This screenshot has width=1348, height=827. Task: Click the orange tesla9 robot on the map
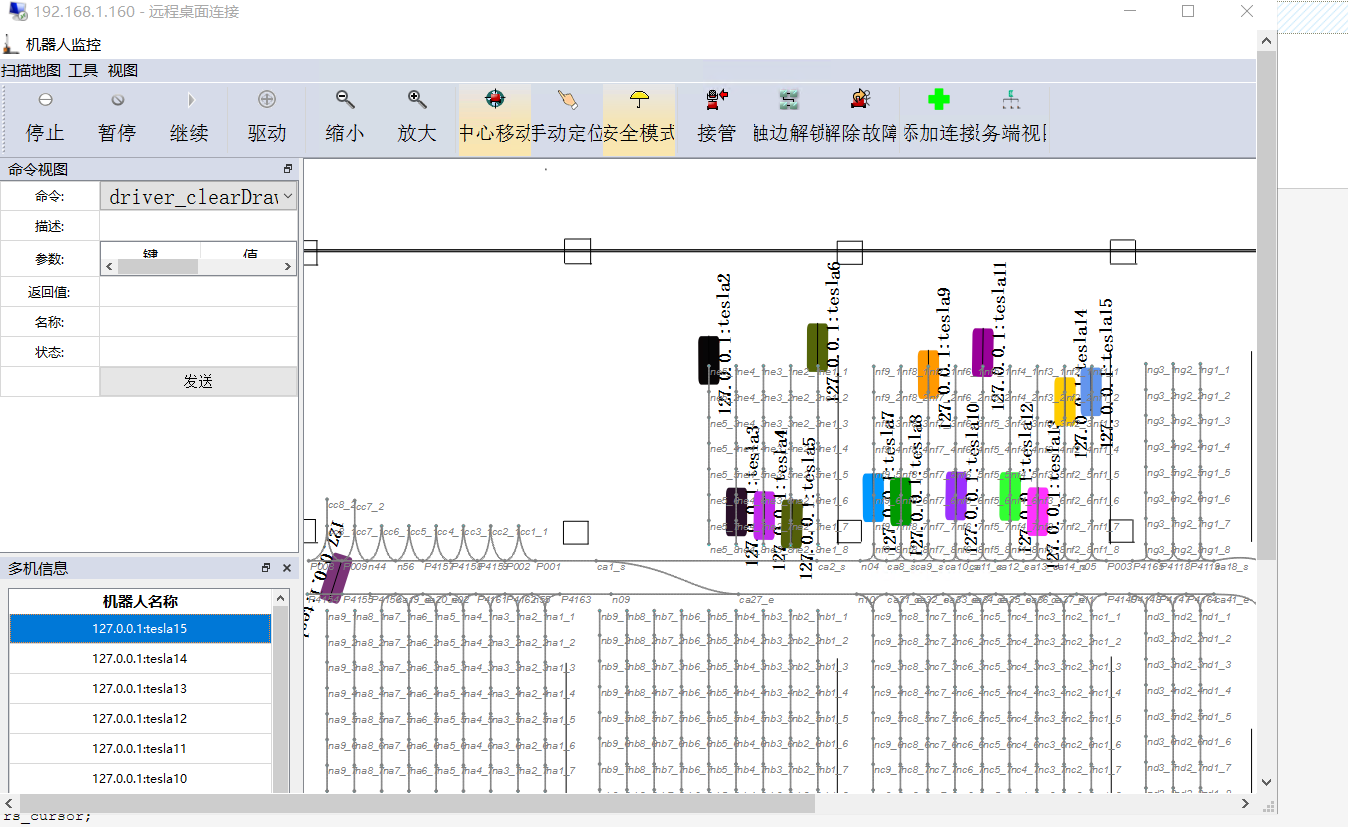[928, 375]
